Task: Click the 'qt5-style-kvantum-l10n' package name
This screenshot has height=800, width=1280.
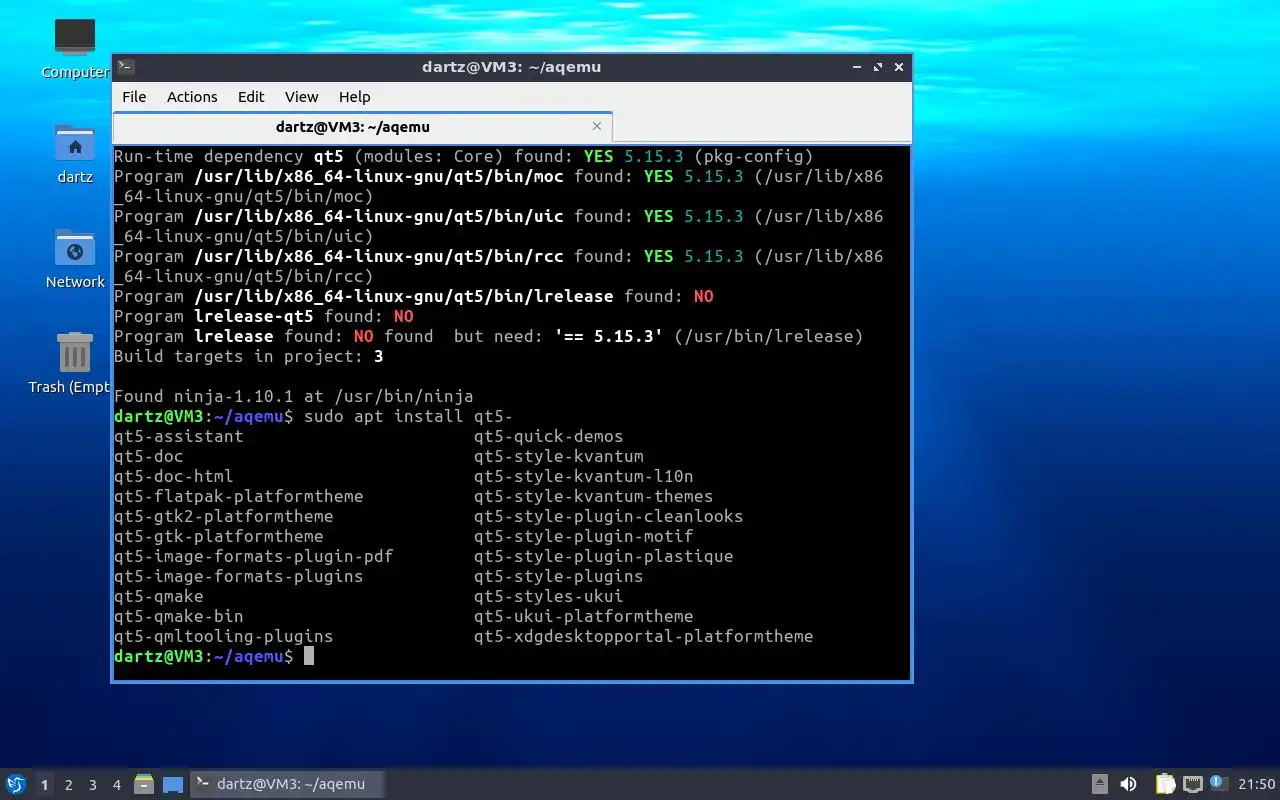Action: 584,476
